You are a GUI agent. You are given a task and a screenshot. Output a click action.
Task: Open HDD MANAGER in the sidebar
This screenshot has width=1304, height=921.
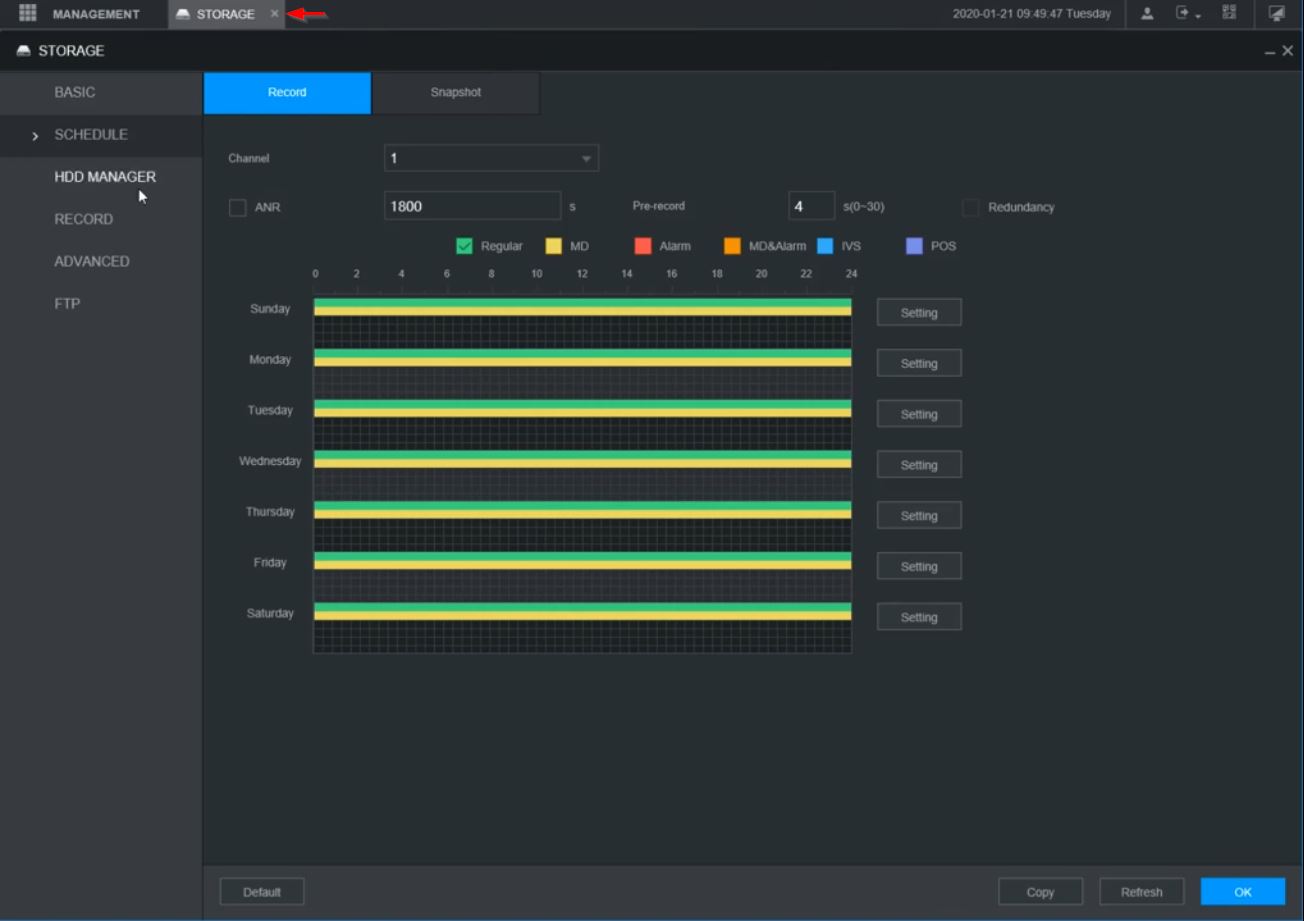pos(105,177)
